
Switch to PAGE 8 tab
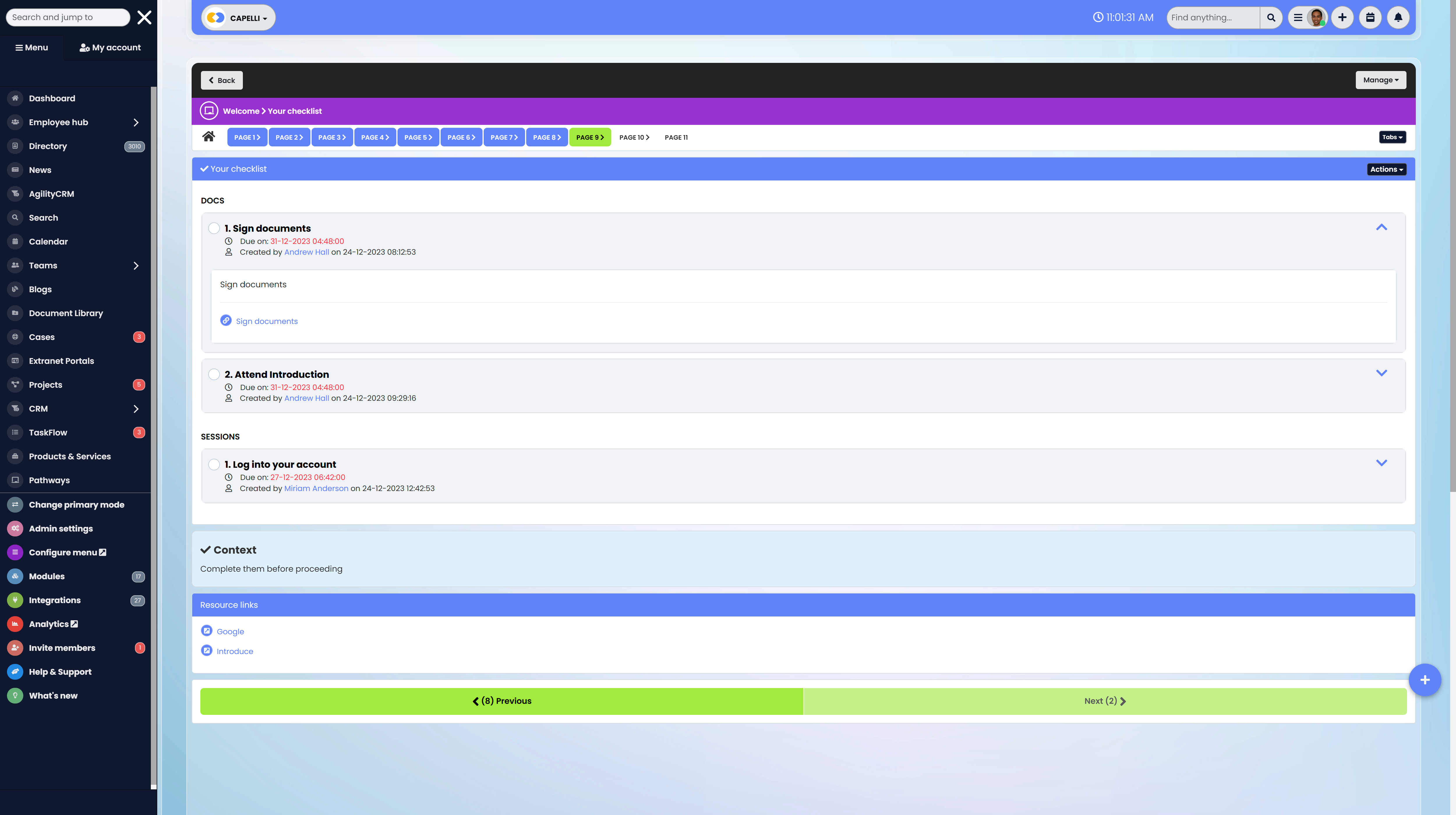coord(547,137)
